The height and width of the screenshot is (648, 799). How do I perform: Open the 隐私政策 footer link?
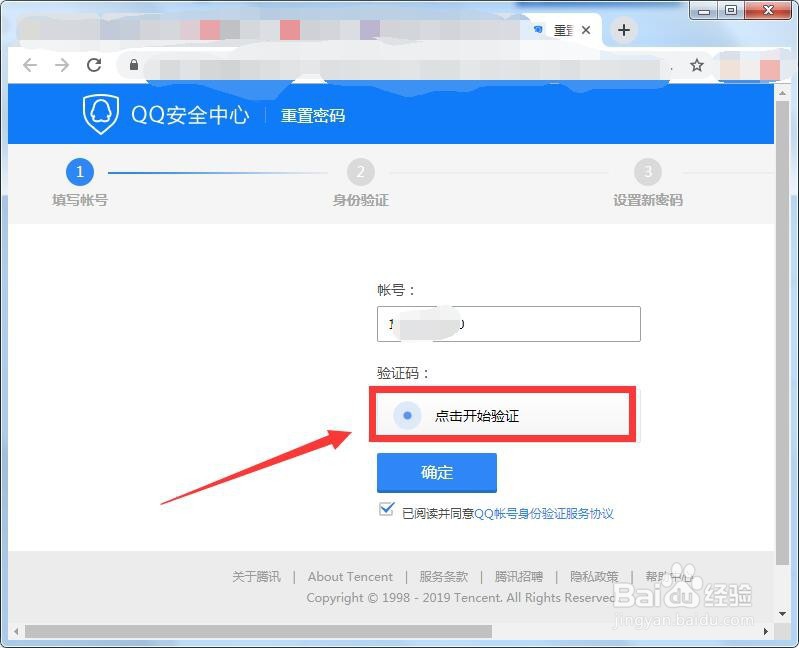(594, 577)
